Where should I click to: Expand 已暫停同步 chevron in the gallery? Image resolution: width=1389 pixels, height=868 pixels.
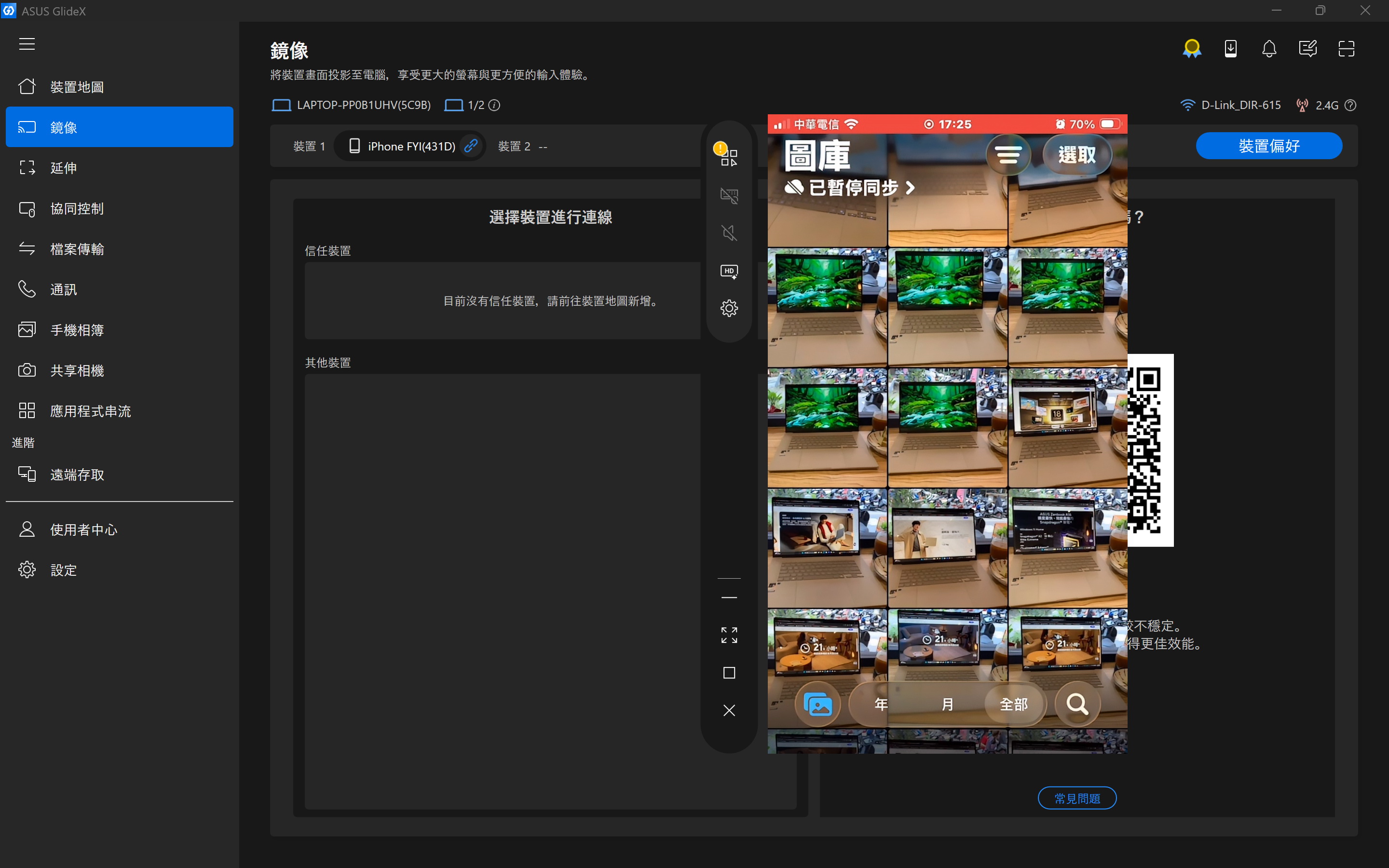coord(910,188)
